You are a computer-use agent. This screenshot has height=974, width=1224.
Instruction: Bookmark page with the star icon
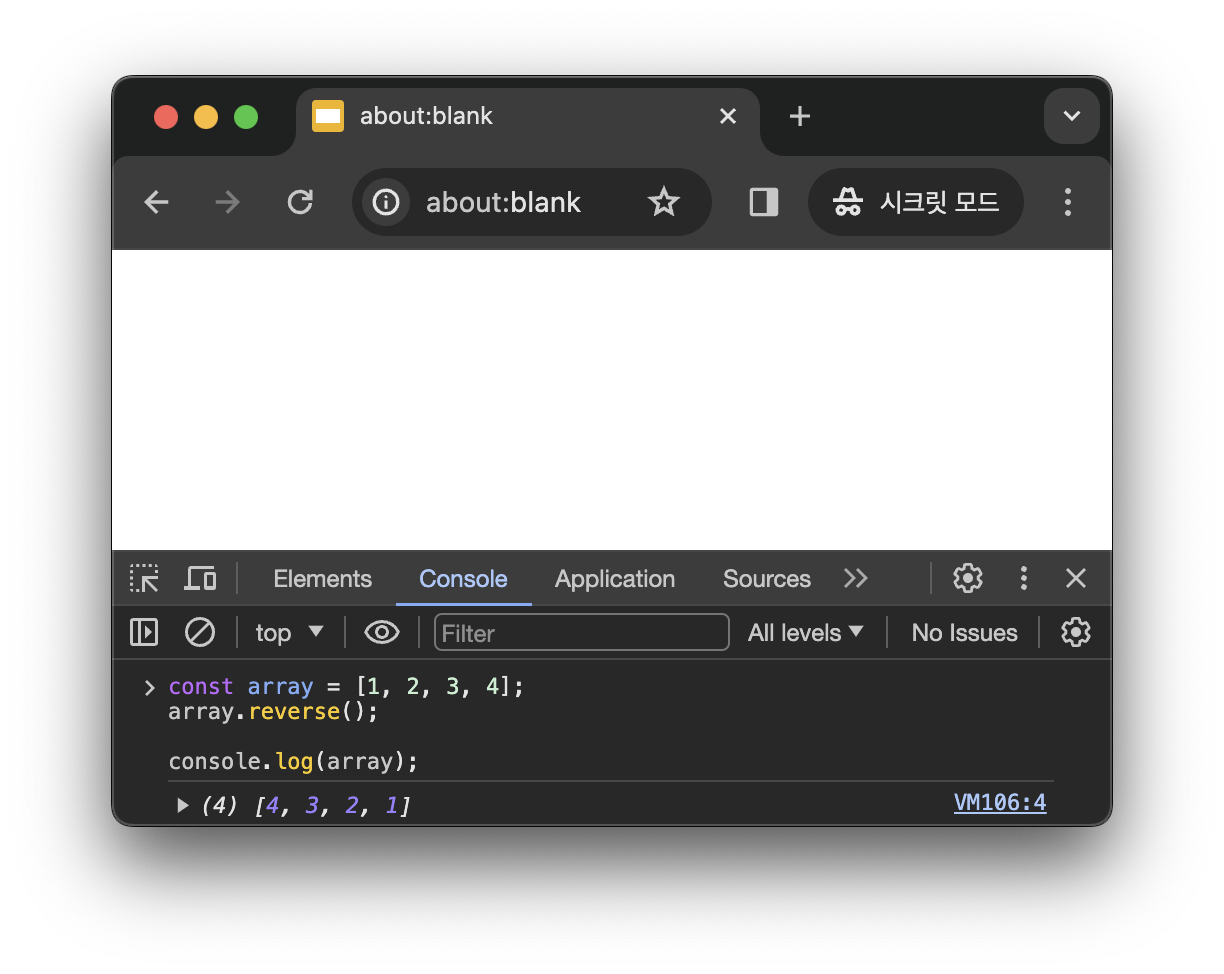tap(663, 203)
